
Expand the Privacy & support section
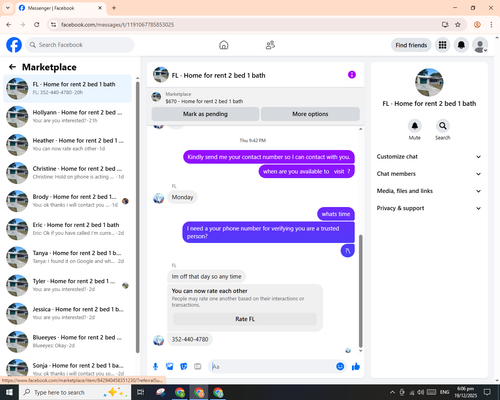pyautogui.click(x=429, y=208)
